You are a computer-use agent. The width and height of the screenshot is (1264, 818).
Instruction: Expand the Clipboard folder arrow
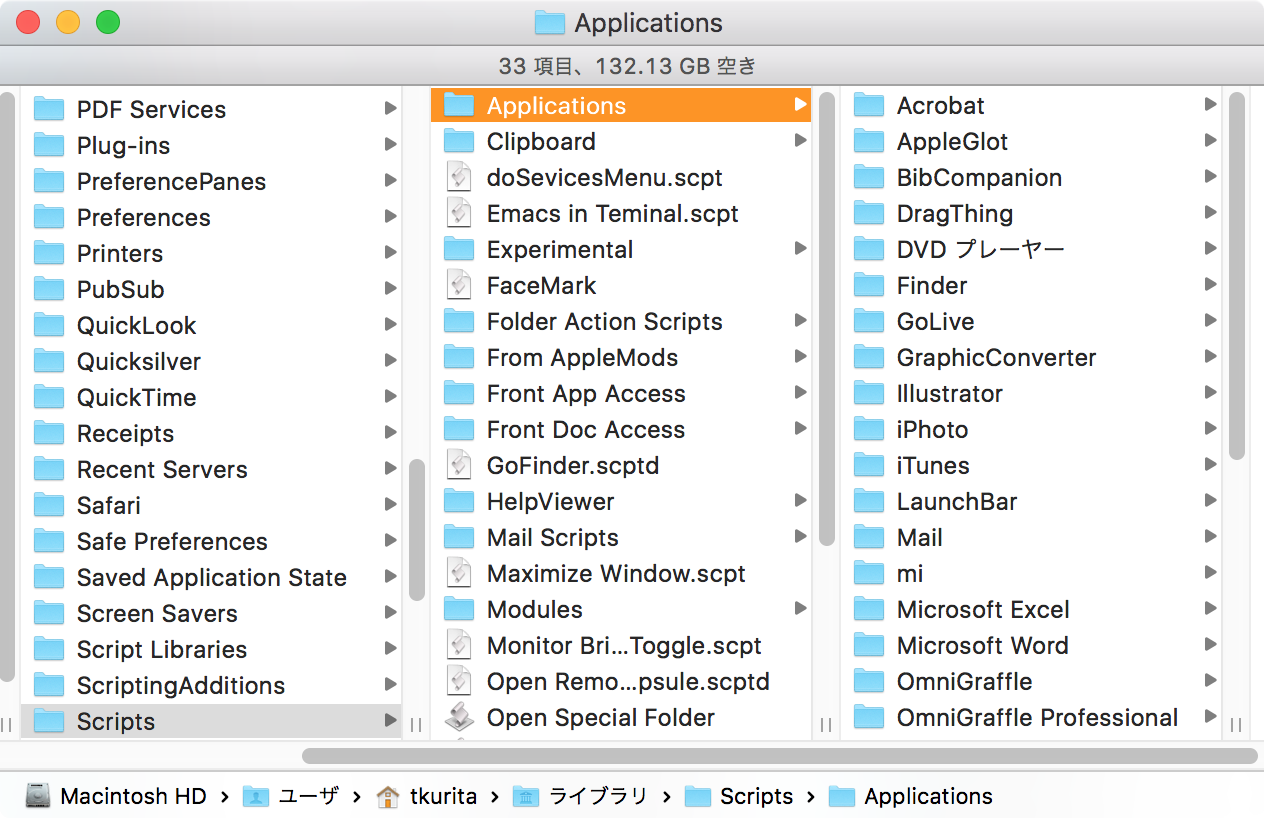pos(800,141)
